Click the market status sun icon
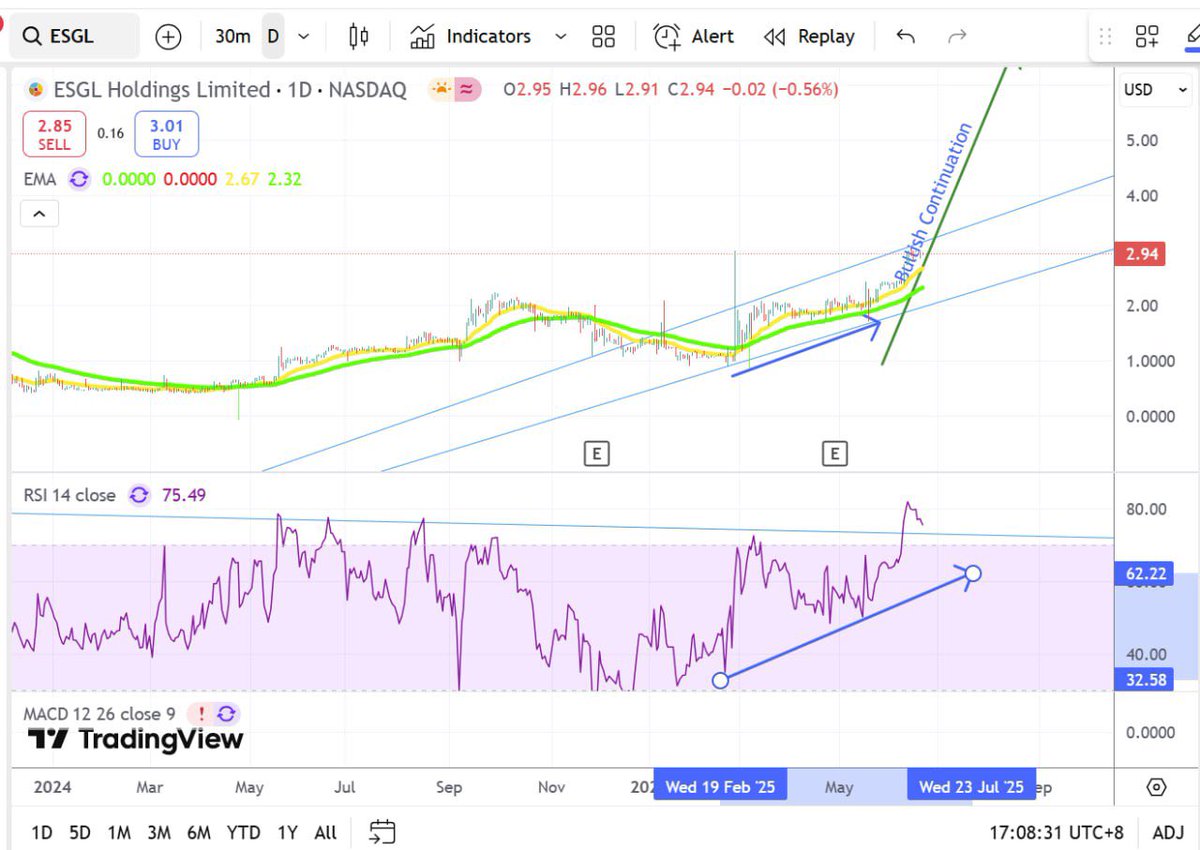 tap(441, 90)
